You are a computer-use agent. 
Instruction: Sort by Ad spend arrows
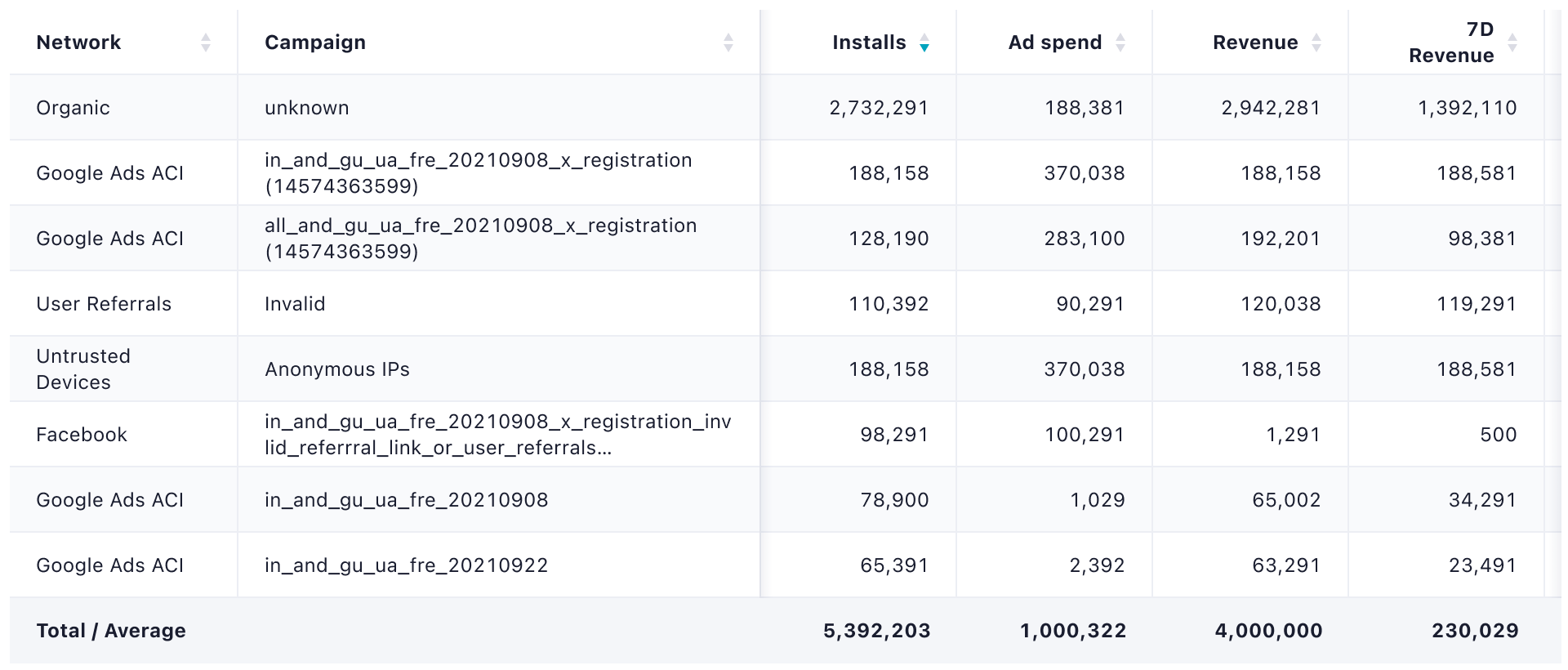[1120, 42]
